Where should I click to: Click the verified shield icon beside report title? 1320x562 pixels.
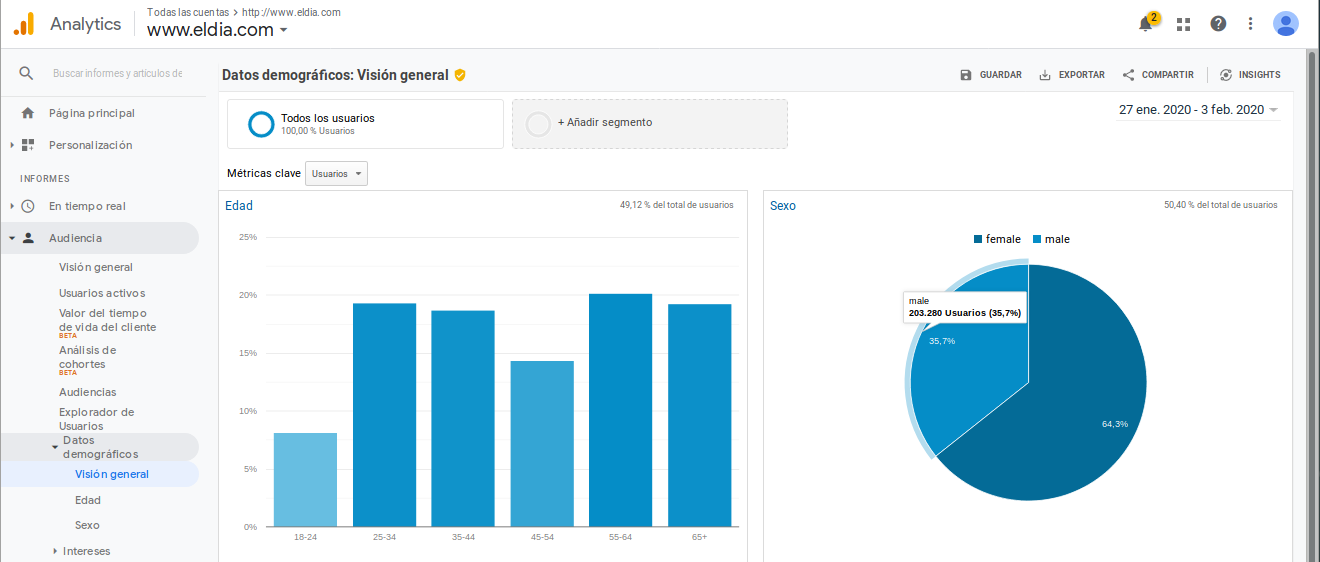click(x=460, y=75)
